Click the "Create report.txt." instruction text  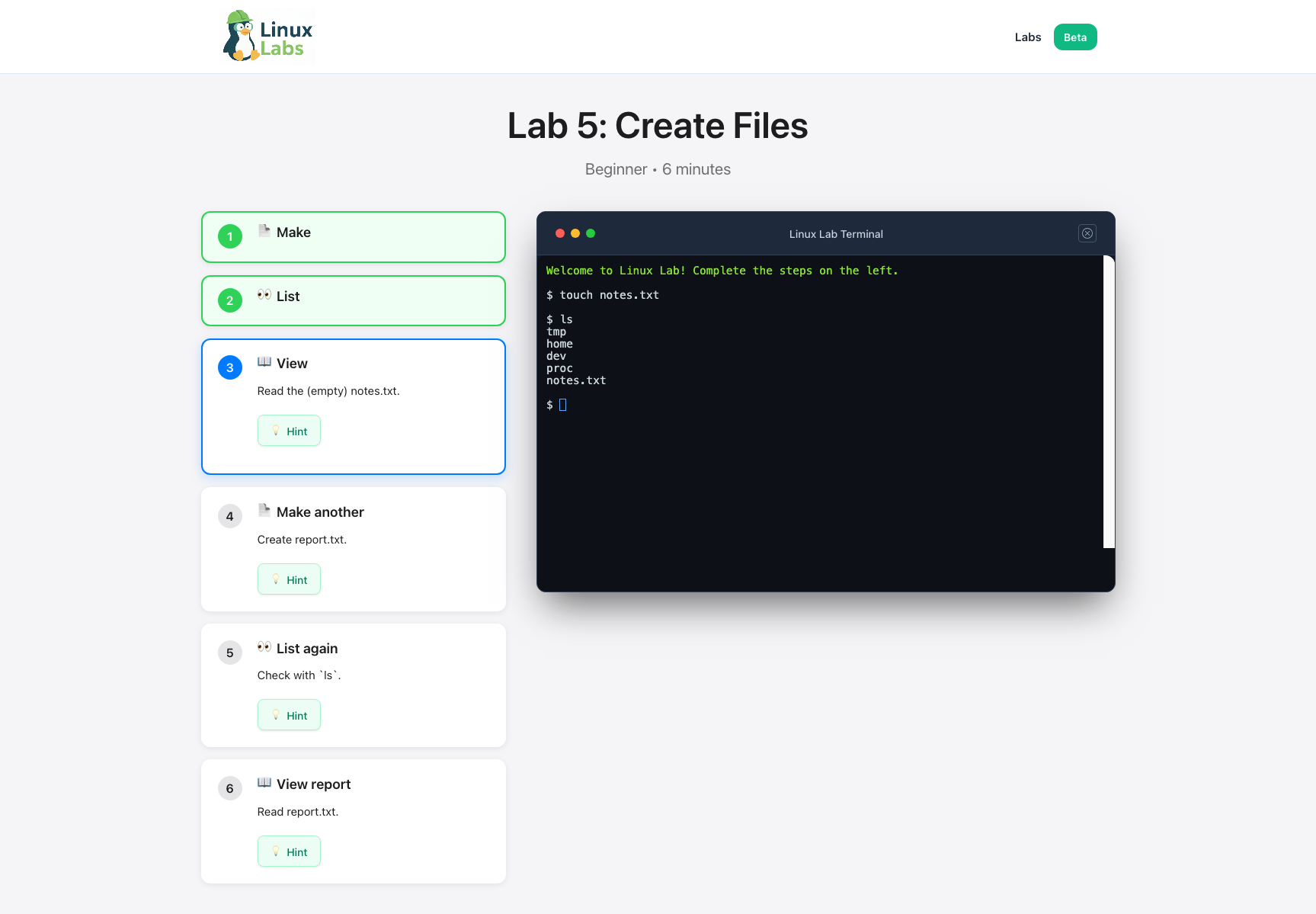click(302, 540)
